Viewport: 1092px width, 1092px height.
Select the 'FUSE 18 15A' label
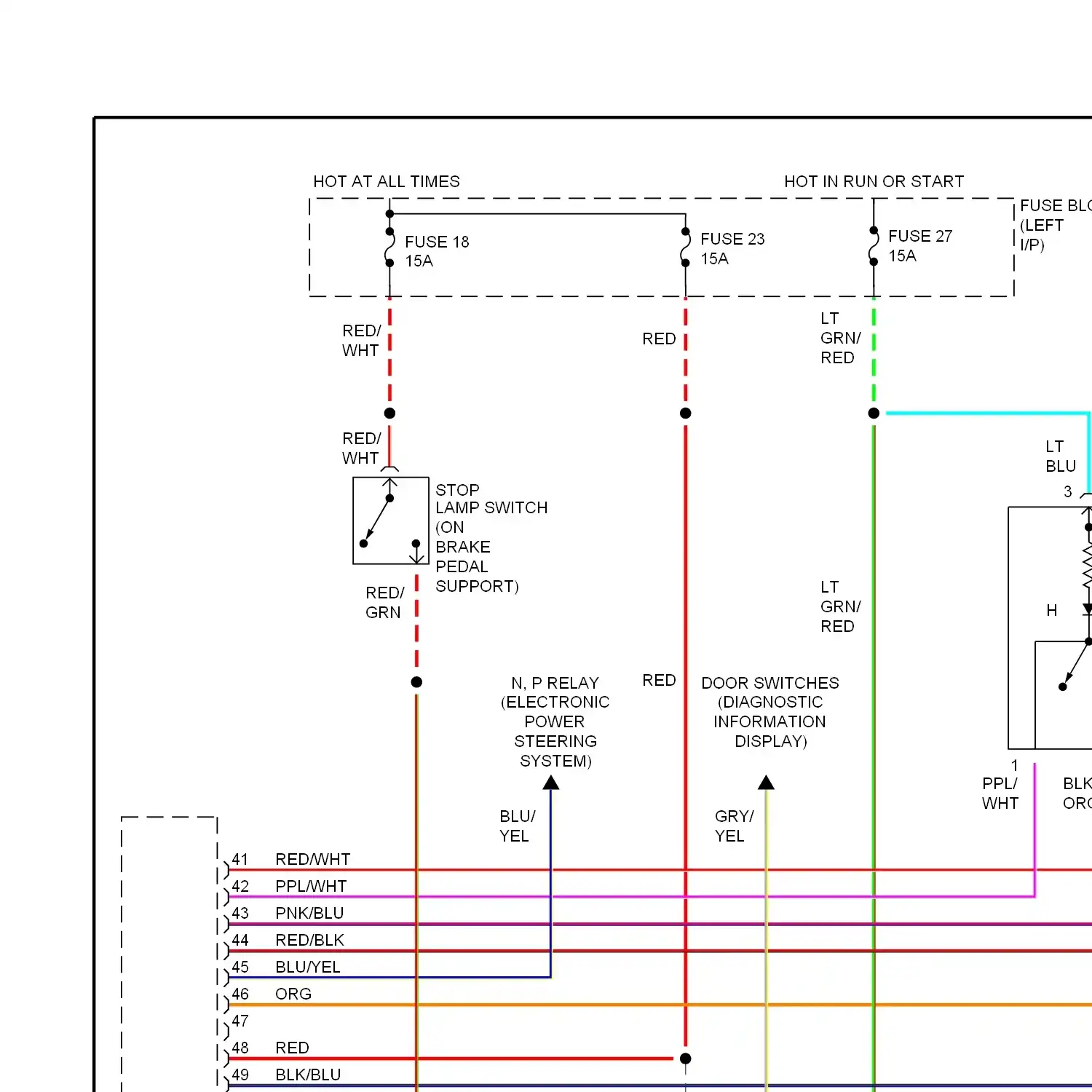click(x=437, y=251)
